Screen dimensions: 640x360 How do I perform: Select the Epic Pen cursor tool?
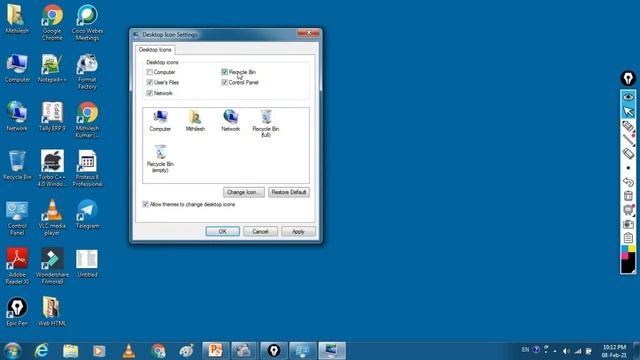click(x=628, y=111)
